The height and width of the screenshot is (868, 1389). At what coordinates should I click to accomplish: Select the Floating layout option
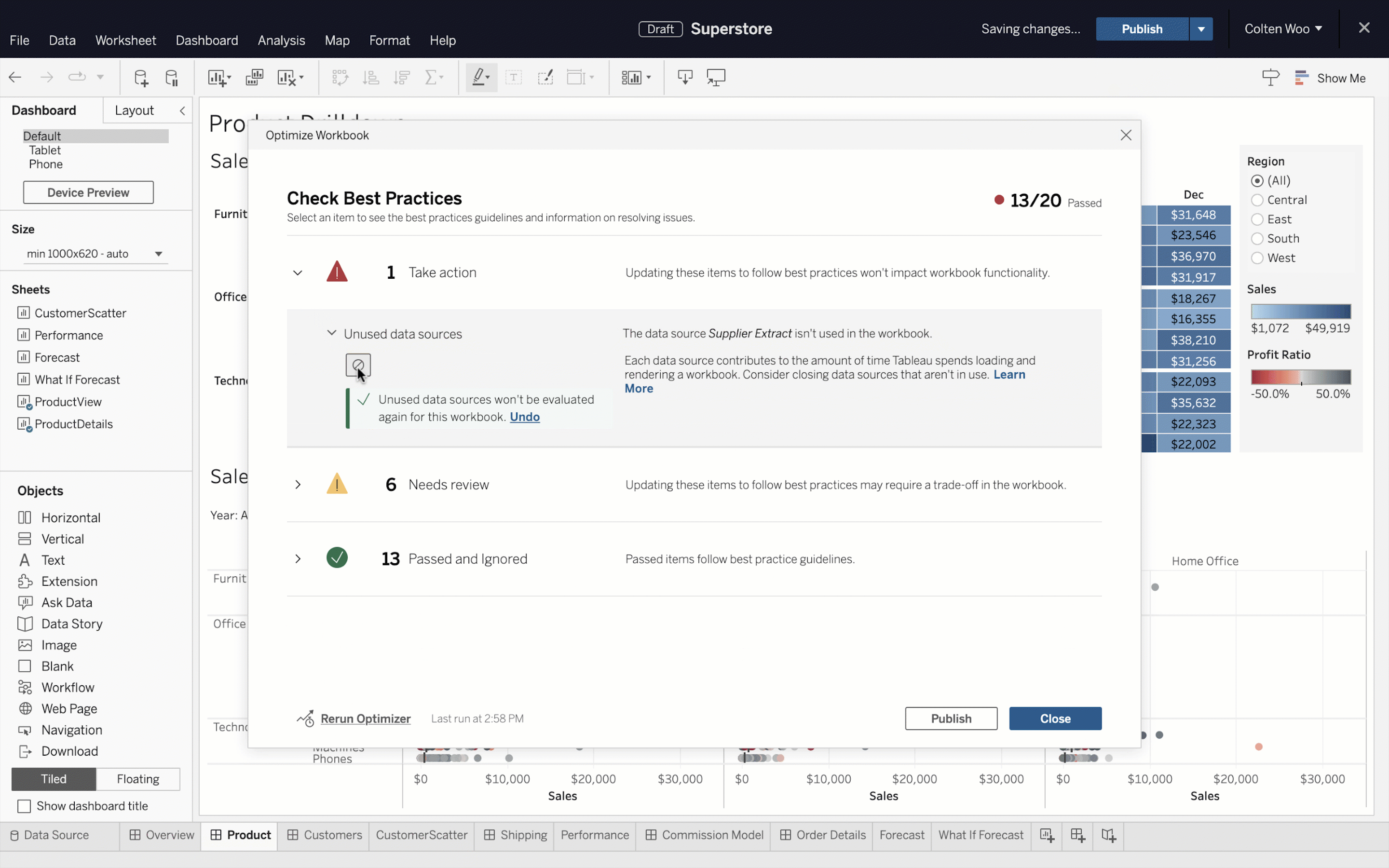138,779
